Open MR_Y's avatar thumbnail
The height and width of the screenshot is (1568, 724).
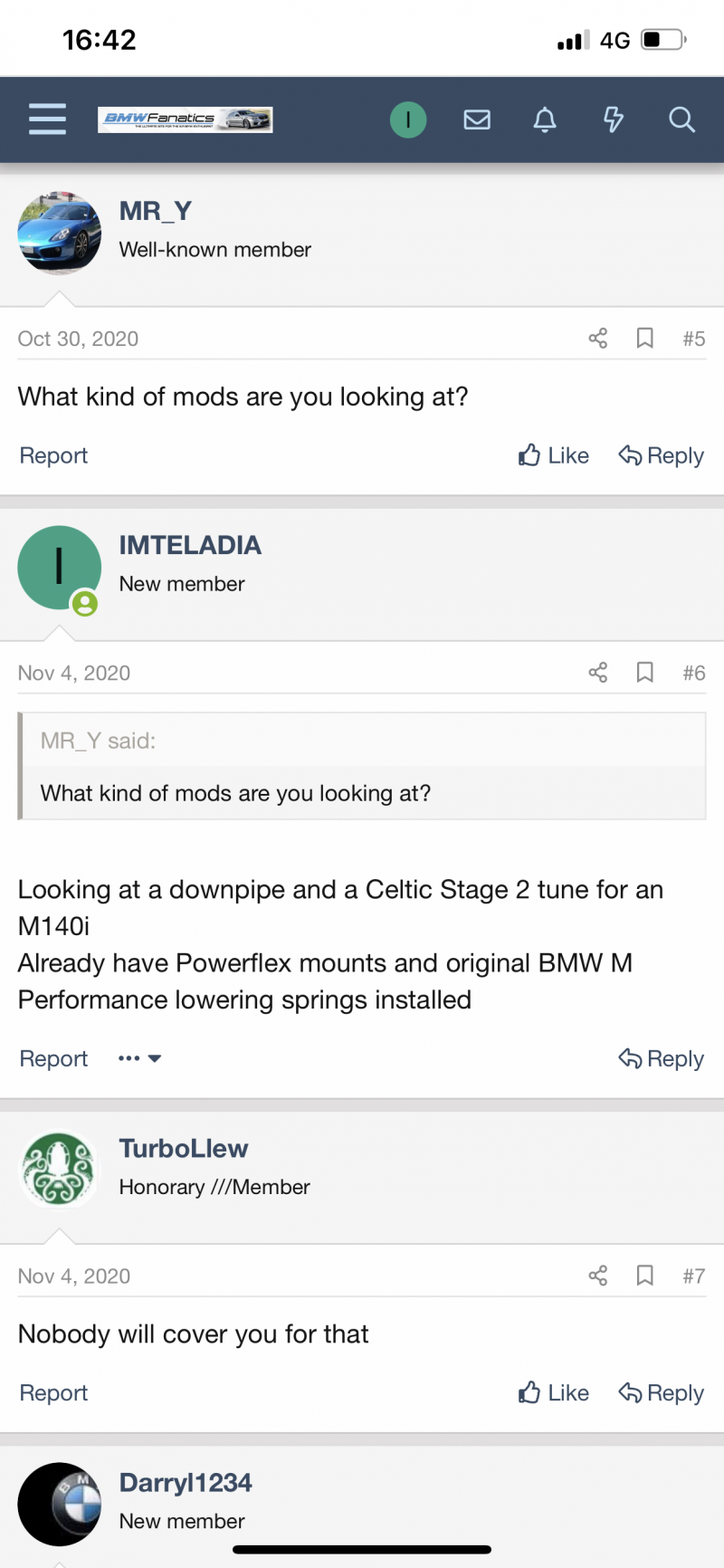coord(60,233)
